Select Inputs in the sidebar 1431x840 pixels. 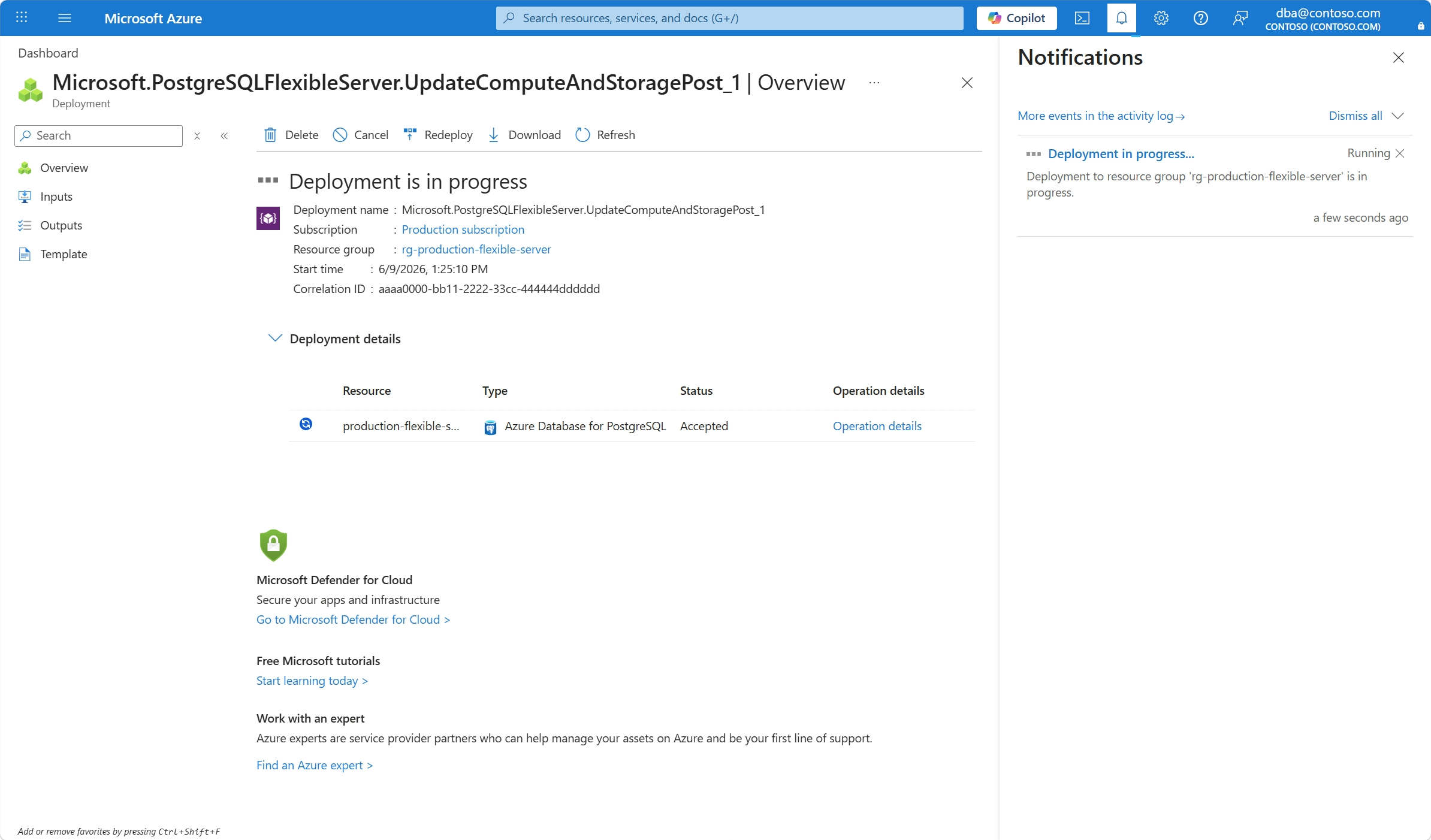(x=56, y=197)
